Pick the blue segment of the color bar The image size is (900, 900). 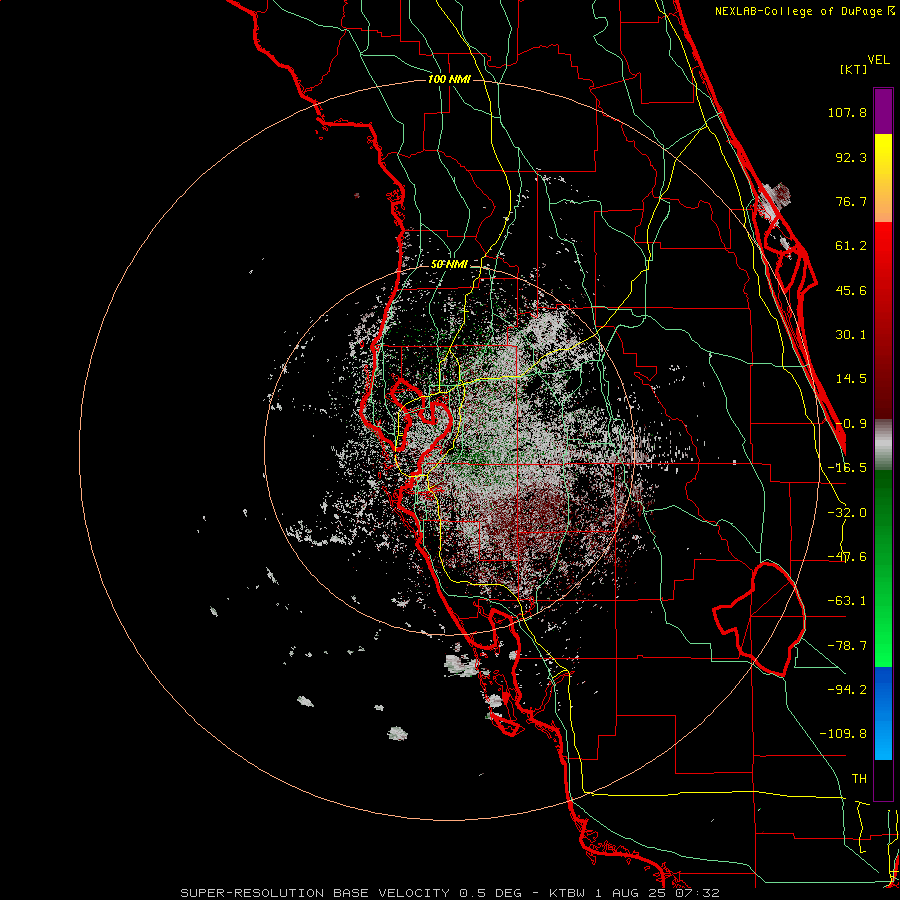(x=883, y=713)
